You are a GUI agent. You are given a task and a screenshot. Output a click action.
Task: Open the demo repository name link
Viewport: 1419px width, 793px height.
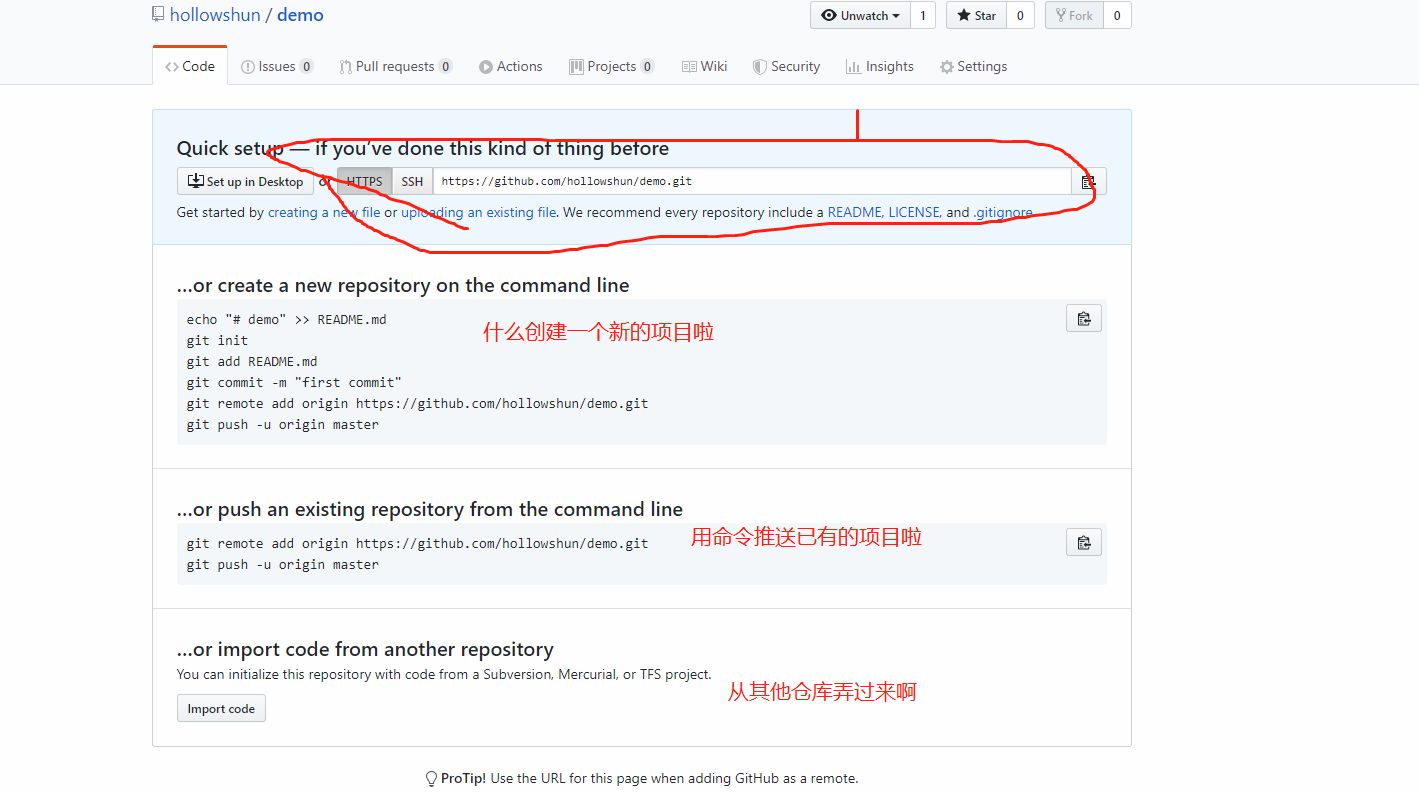[300, 15]
